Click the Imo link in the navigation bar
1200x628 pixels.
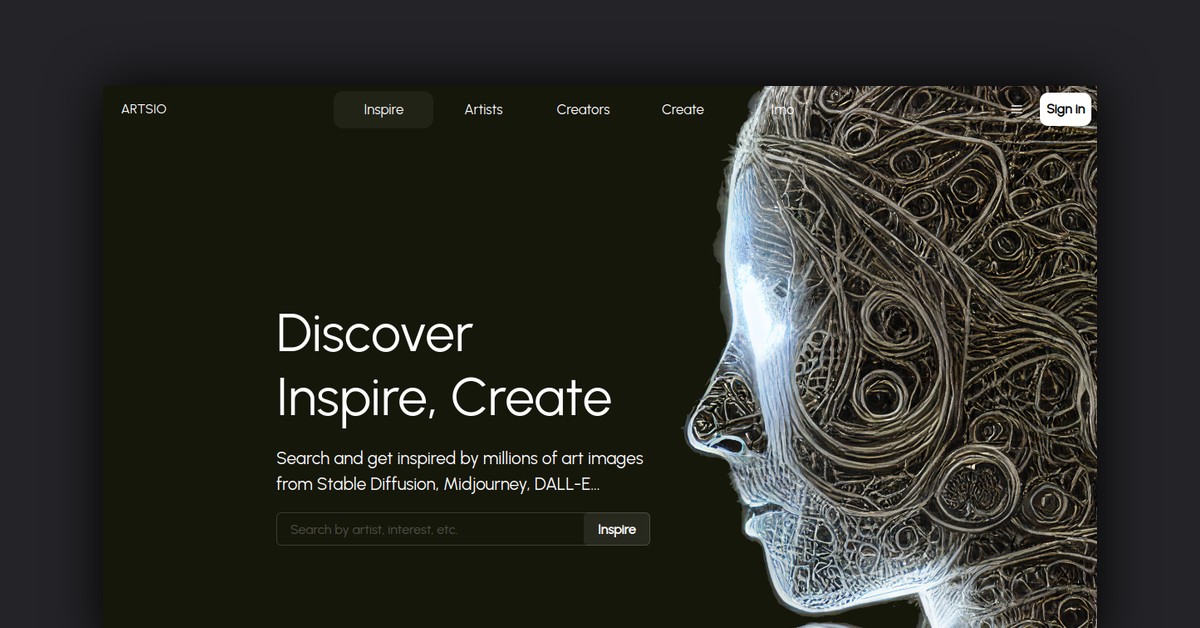(x=781, y=109)
